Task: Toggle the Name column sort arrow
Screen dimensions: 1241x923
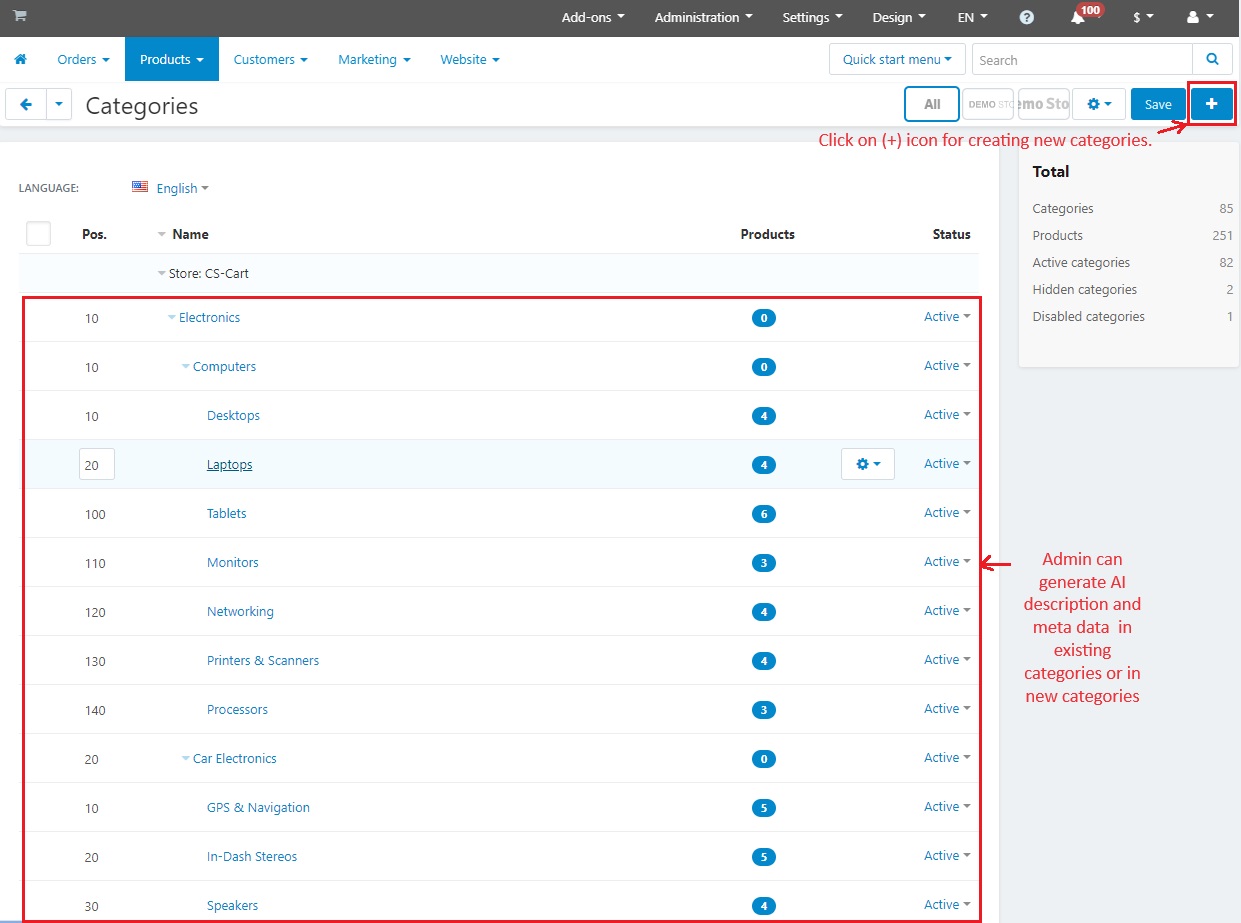Action: pyautogui.click(x=162, y=235)
